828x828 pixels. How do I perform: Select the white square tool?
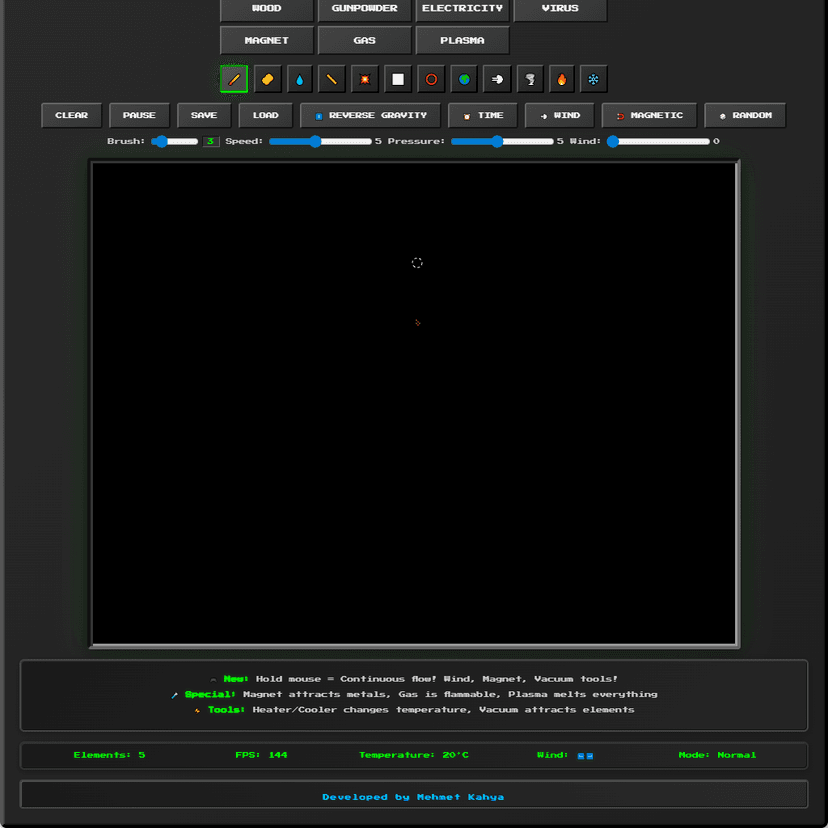pyautogui.click(x=398, y=79)
